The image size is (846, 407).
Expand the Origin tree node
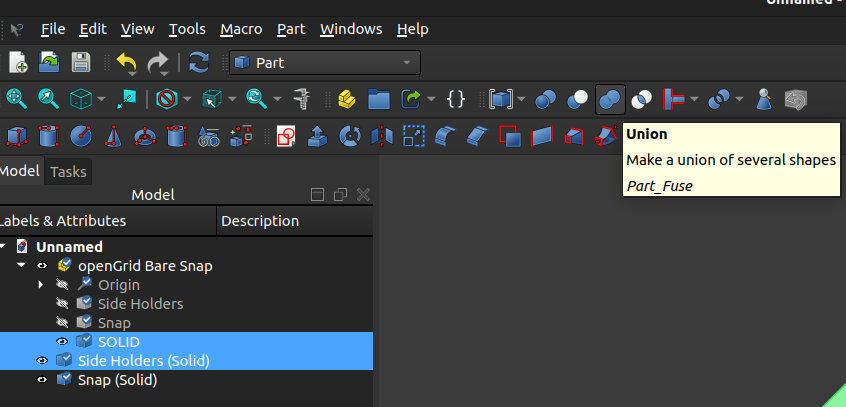click(x=41, y=285)
